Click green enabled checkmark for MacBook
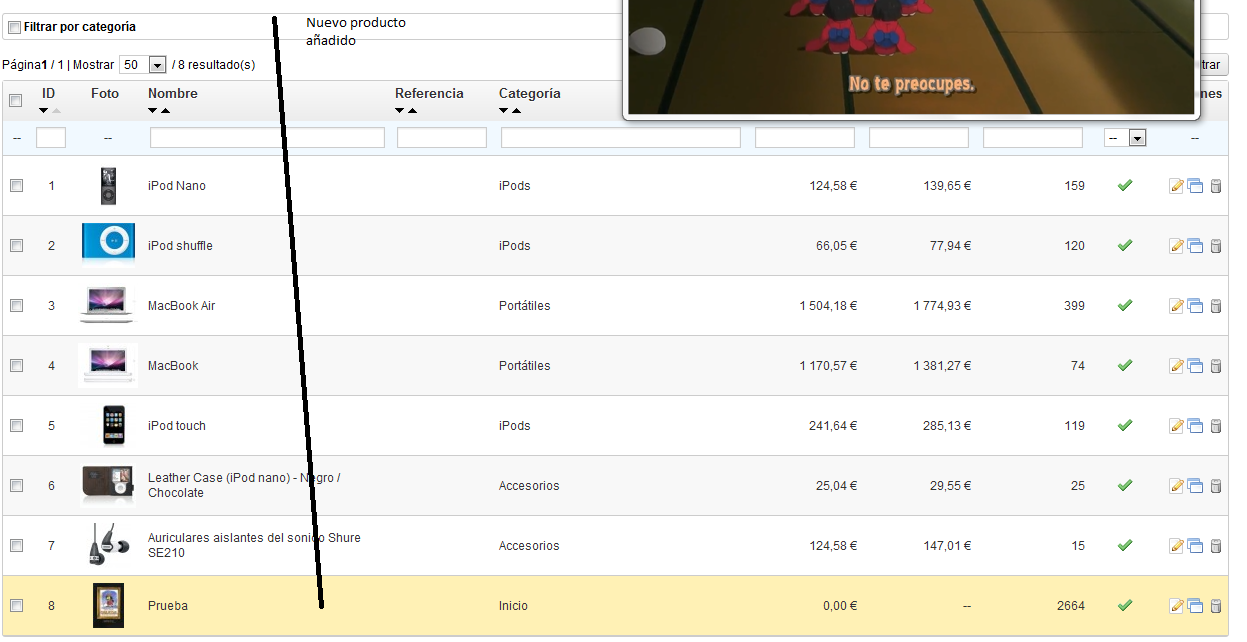 pos(1124,365)
